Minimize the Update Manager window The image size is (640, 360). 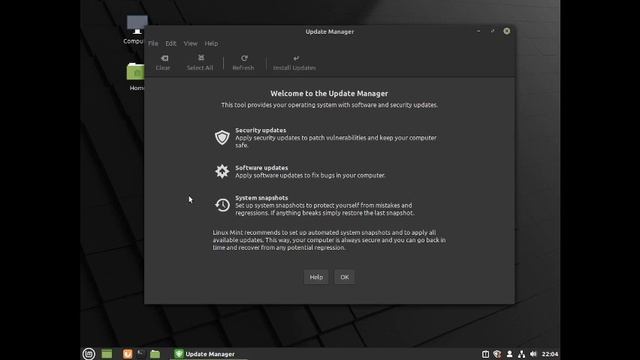(478, 31)
